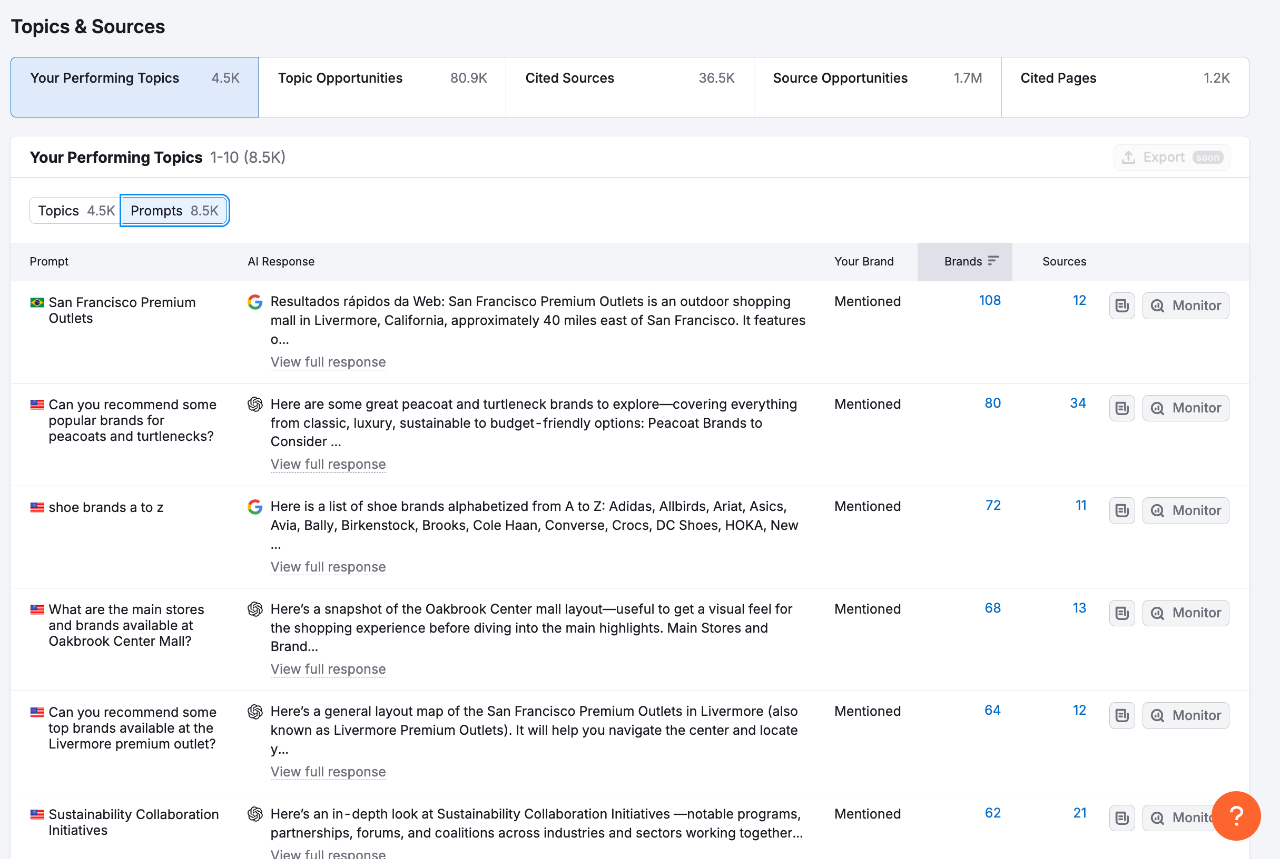Click details icon in Oakbrook Center Mall row

click(x=1122, y=613)
